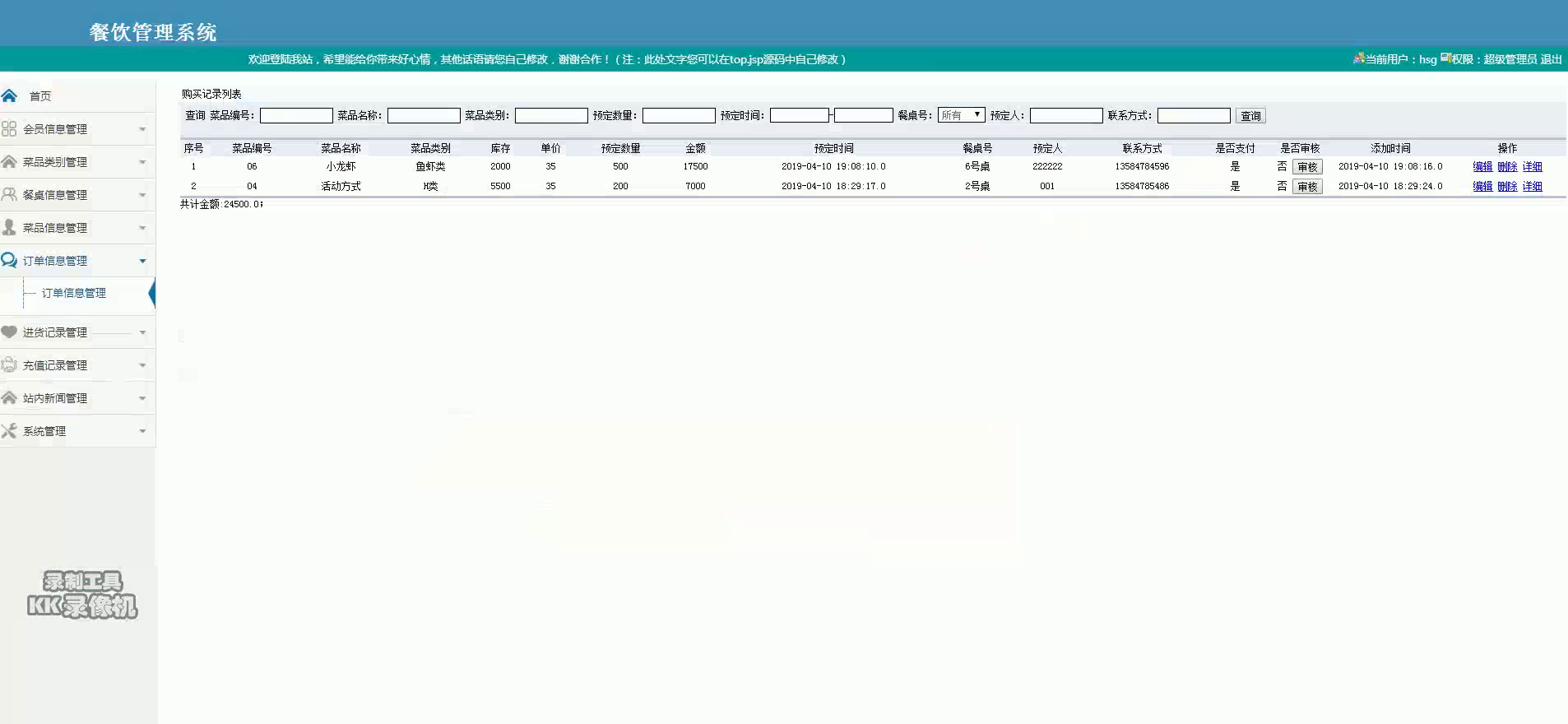The height and width of the screenshot is (724, 1568).
Task: Click the 系统管理 wrench icon
Action: pyautogui.click(x=9, y=430)
